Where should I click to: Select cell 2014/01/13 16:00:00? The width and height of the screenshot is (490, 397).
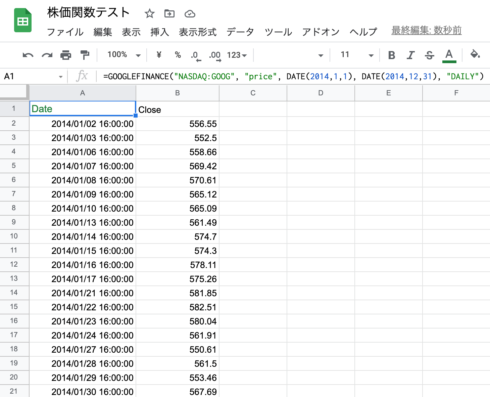[x=82, y=222]
